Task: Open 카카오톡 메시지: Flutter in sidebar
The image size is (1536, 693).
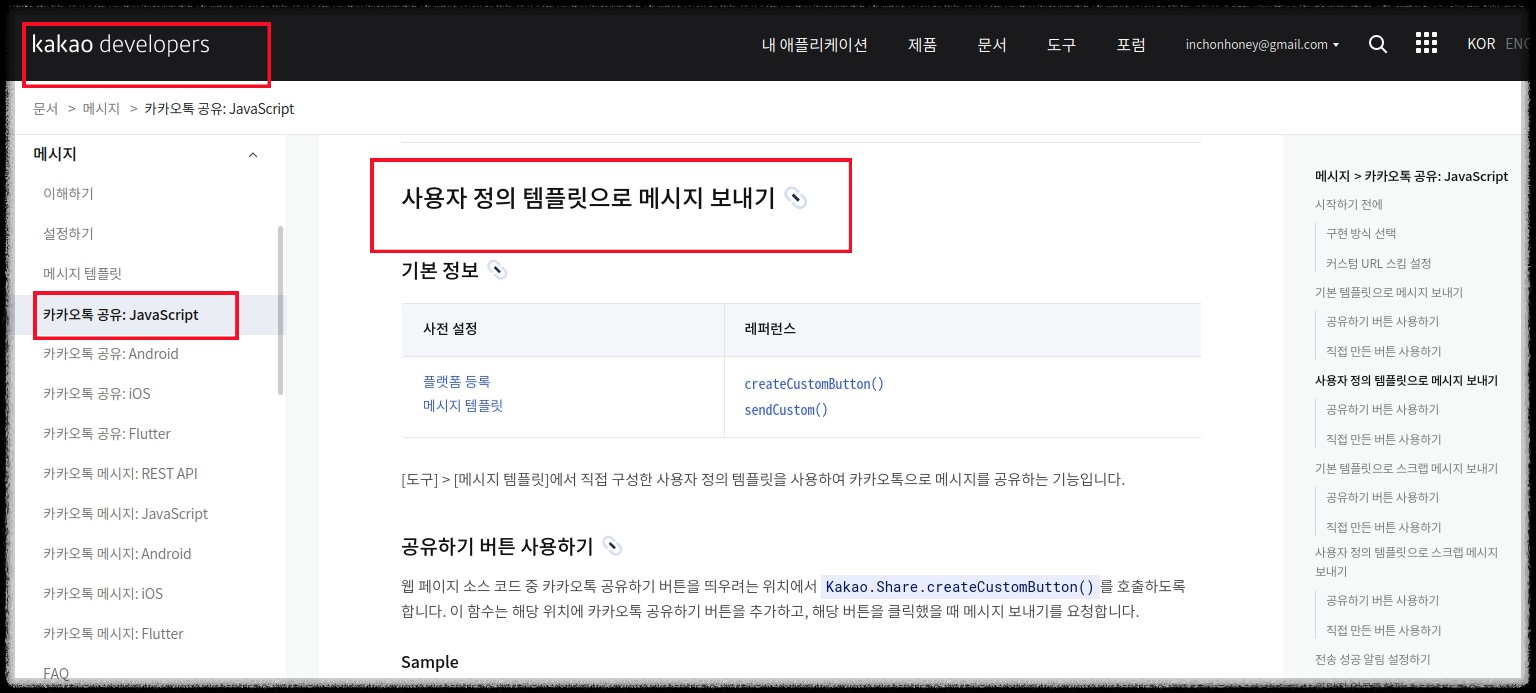Action: [x=113, y=634]
